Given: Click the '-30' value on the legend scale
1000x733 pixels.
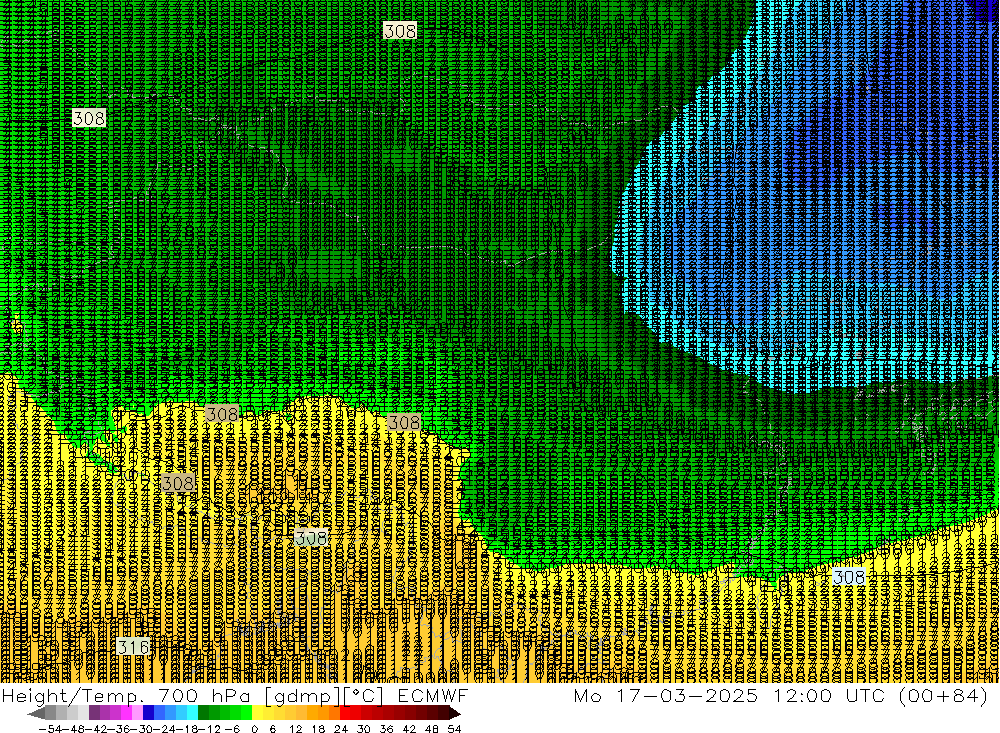Looking at the screenshot, I should point(142,729).
